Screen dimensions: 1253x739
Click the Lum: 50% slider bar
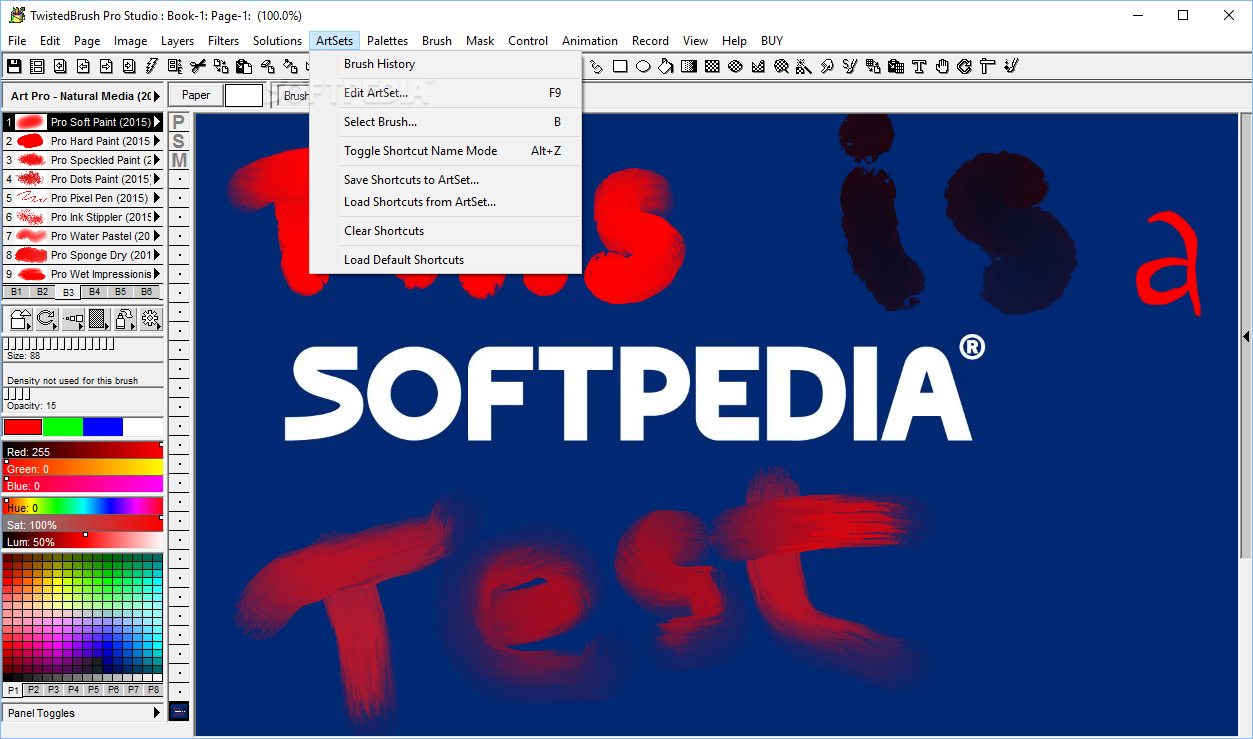(x=83, y=542)
